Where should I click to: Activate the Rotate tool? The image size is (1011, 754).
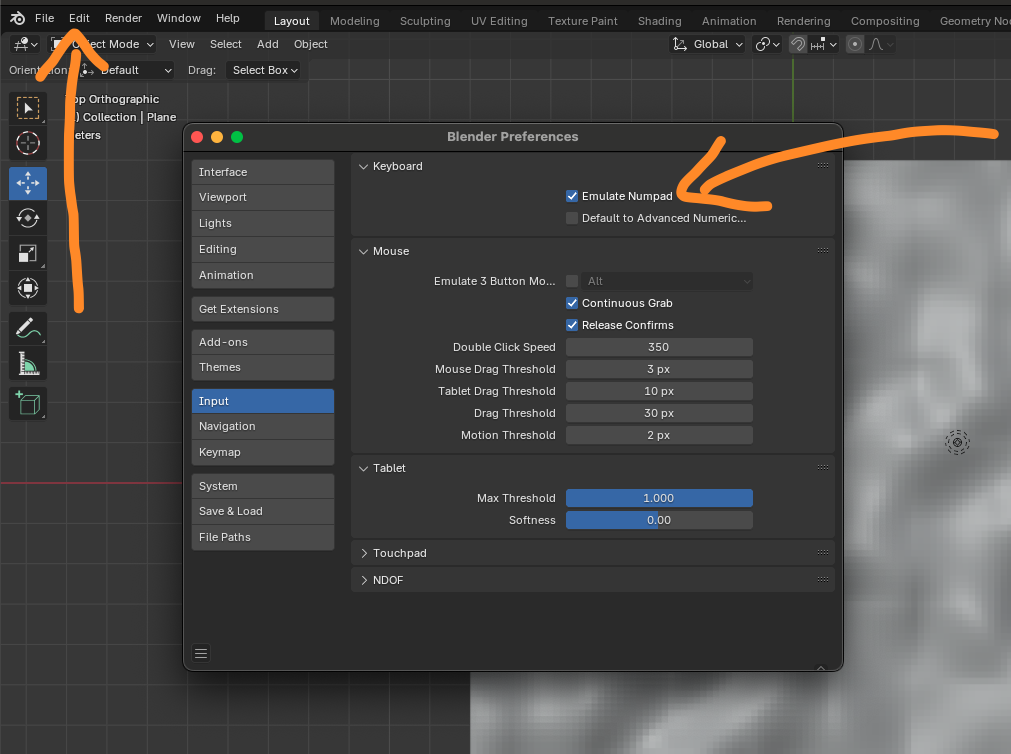click(x=28, y=218)
